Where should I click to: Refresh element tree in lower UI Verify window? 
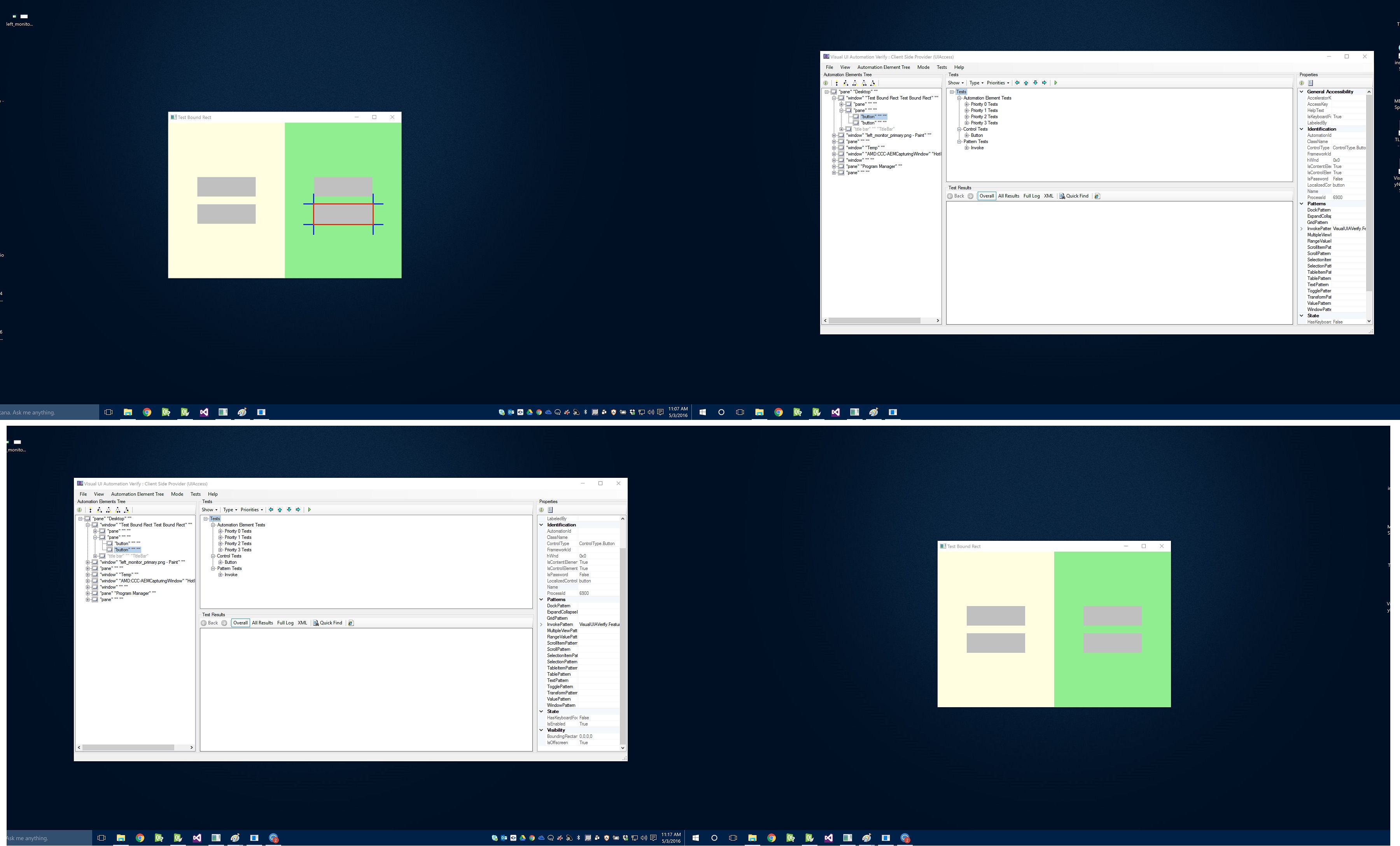pos(80,510)
